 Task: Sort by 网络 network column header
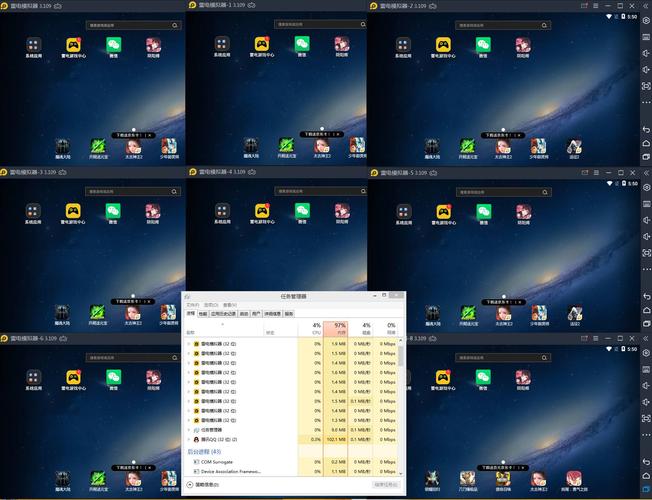pos(385,329)
